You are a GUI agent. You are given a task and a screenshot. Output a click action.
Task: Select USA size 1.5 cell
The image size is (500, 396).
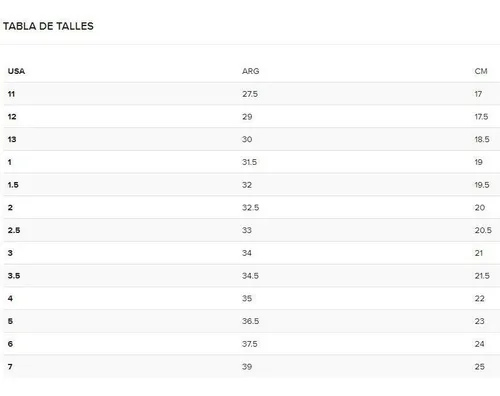click(13, 185)
